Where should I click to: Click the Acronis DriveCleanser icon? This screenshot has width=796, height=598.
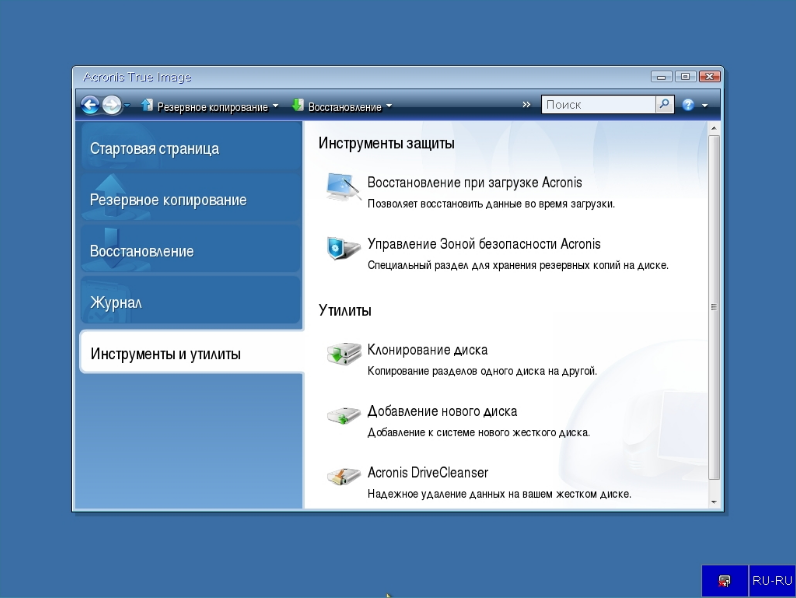pyautogui.click(x=343, y=477)
